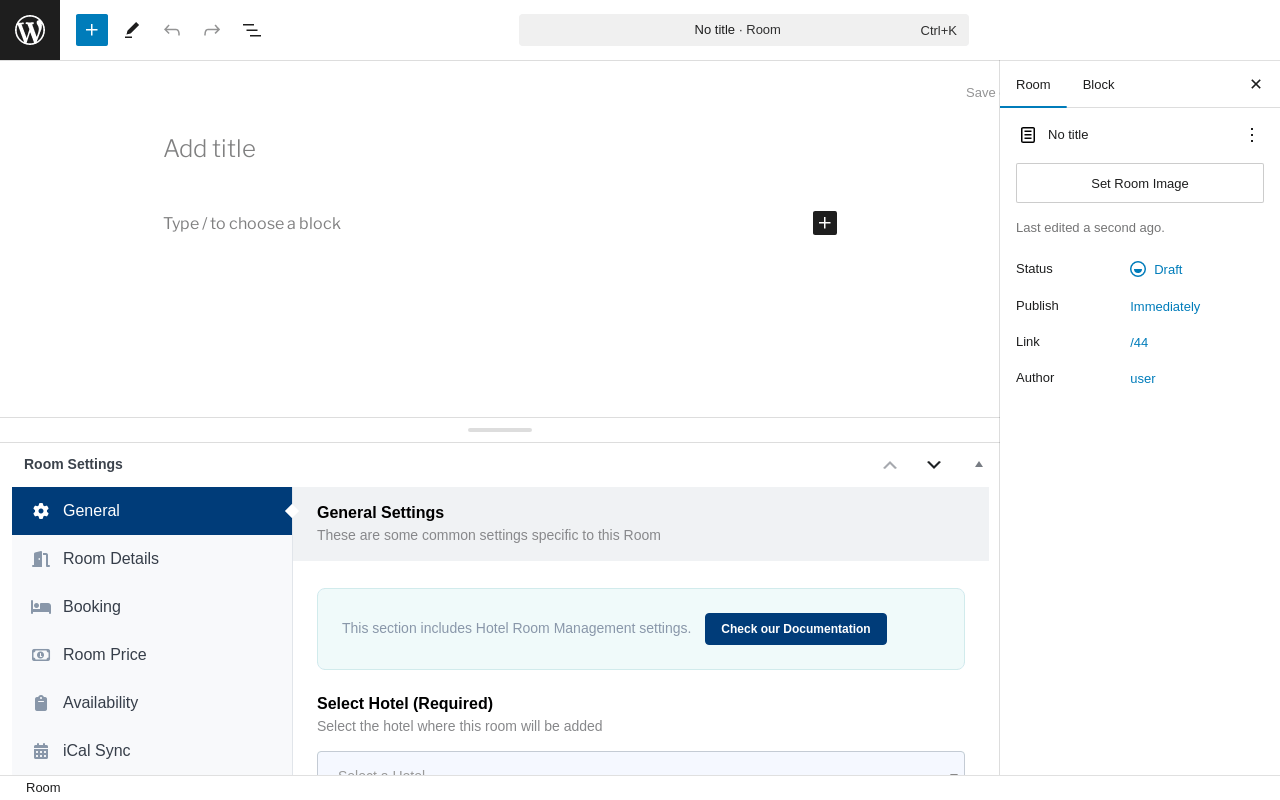Viewport: 1280px width, 800px height.
Task: Switch to the Block tab
Action: click(1098, 84)
